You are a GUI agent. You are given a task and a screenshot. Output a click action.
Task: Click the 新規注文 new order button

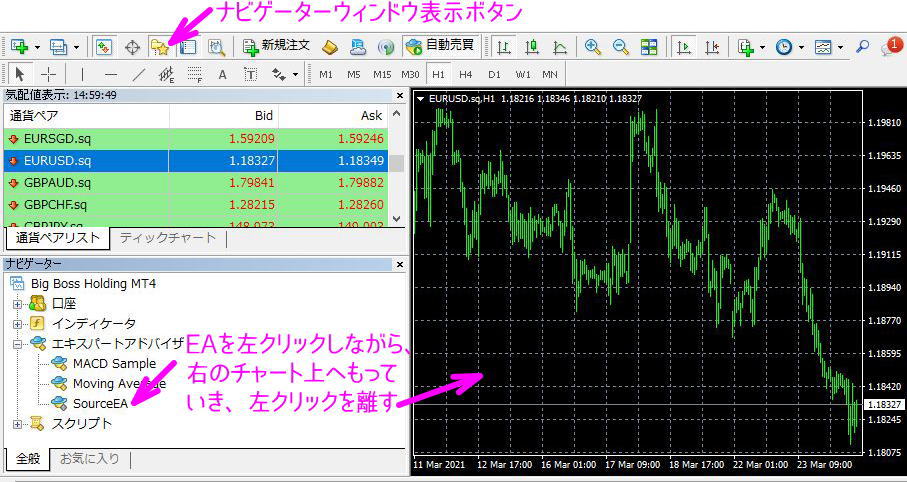pos(276,46)
